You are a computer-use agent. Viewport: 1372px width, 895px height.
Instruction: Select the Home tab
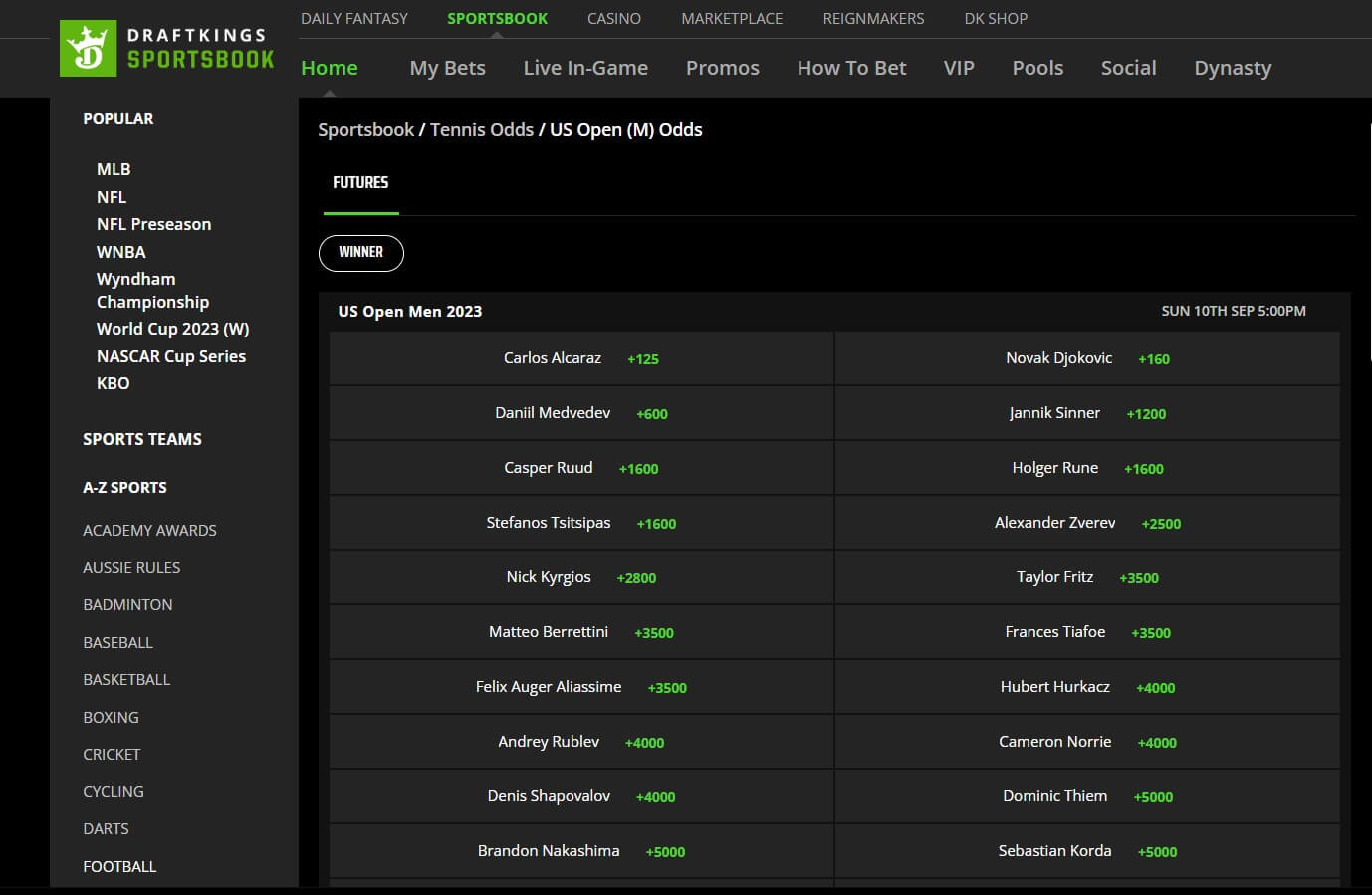pos(330,68)
